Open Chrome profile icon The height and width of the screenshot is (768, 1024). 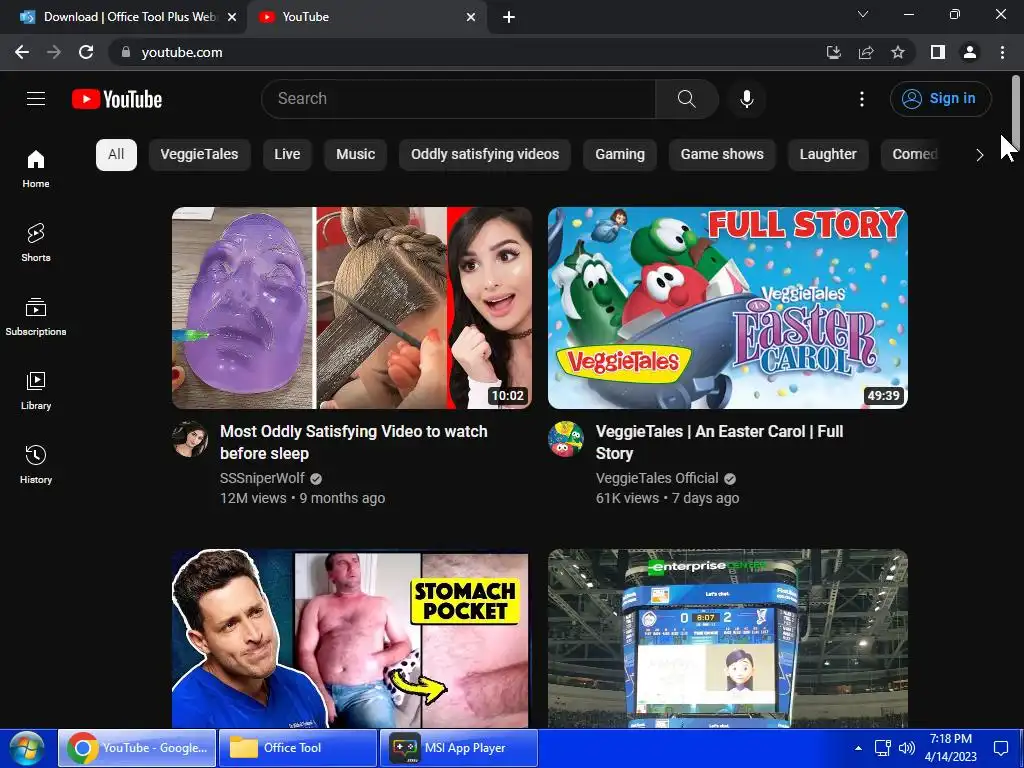pos(970,52)
